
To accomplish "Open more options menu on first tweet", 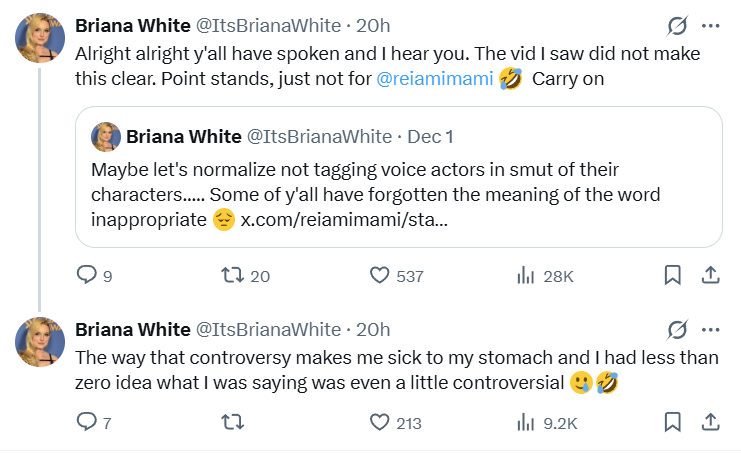I will pyautogui.click(x=710, y=27).
